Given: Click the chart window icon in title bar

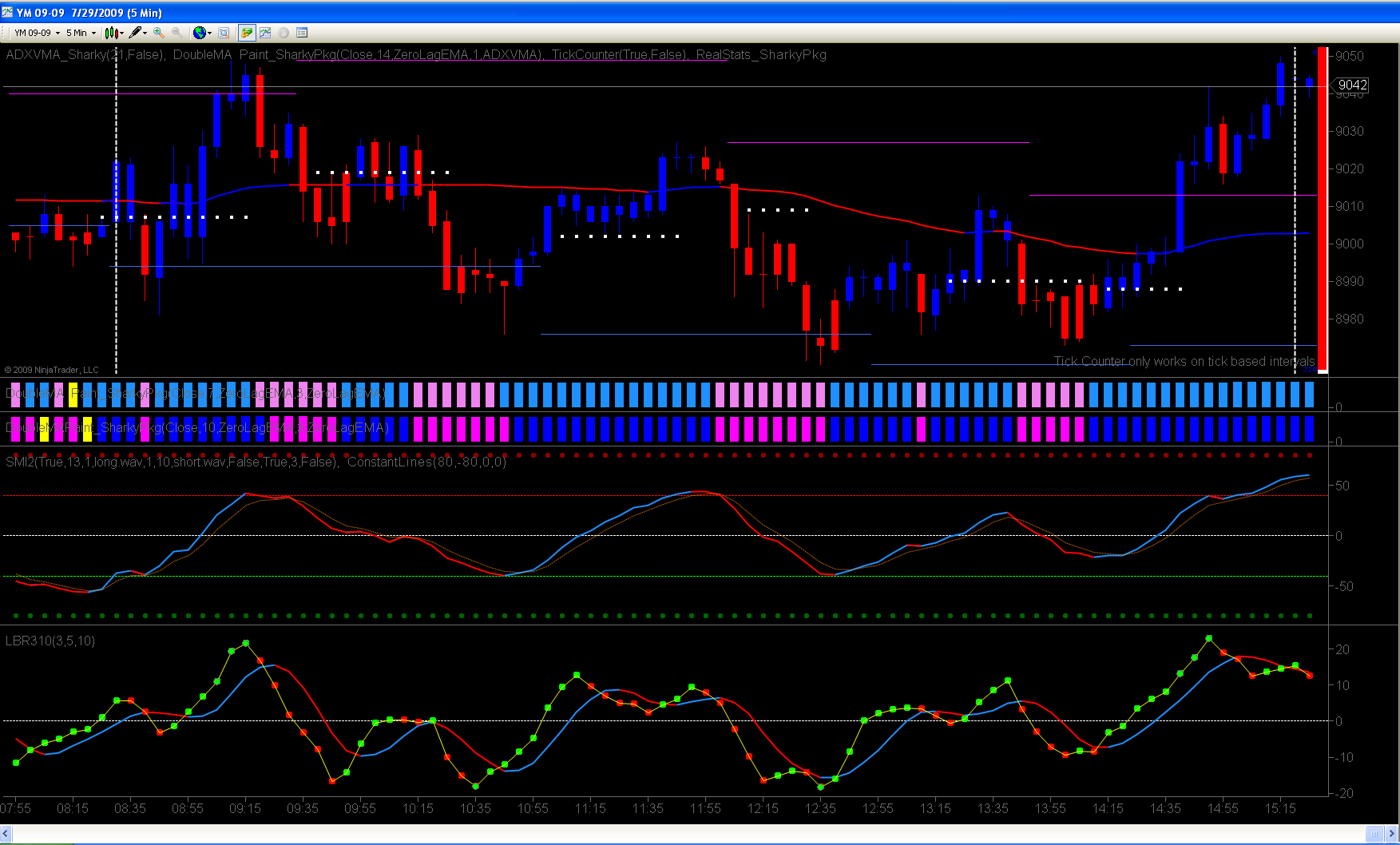Looking at the screenshot, I should coord(7,12).
